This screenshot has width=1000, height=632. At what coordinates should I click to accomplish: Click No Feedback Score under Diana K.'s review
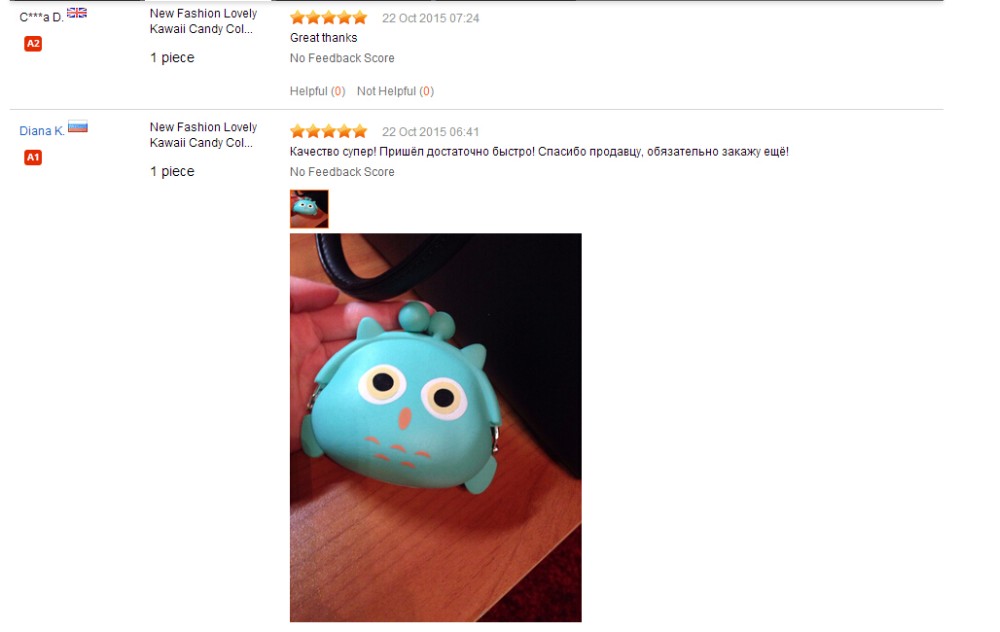click(342, 172)
